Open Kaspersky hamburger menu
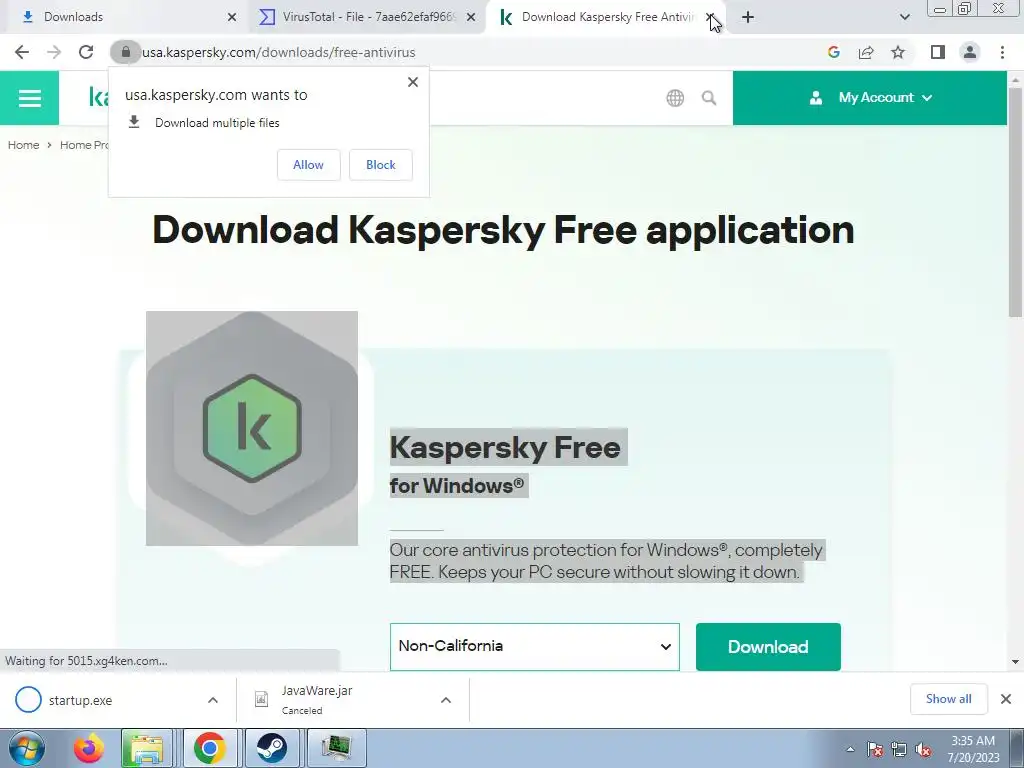This screenshot has width=1024, height=768. click(29, 98)
